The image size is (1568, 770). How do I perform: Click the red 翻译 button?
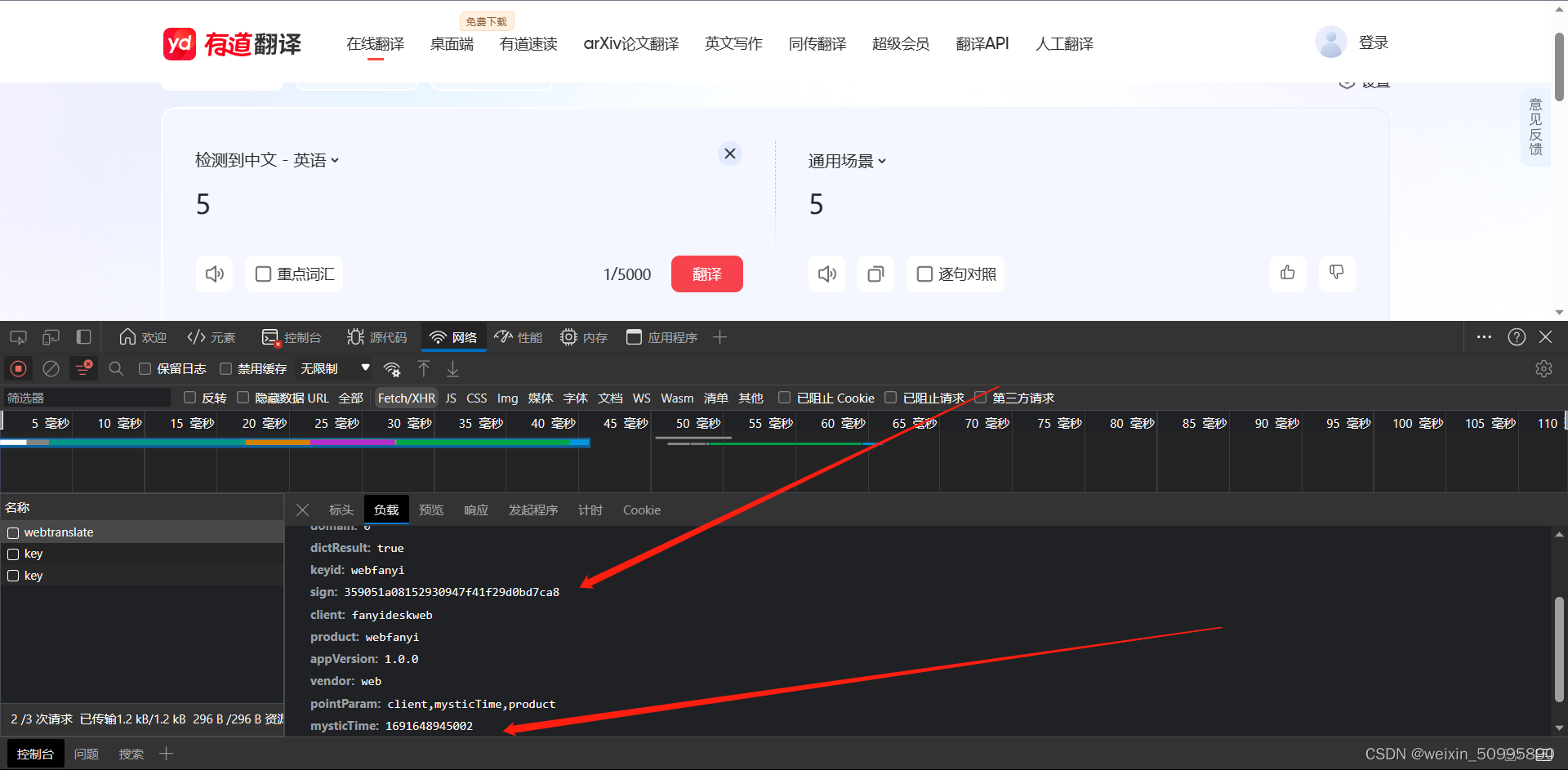(x=707, y=274)
